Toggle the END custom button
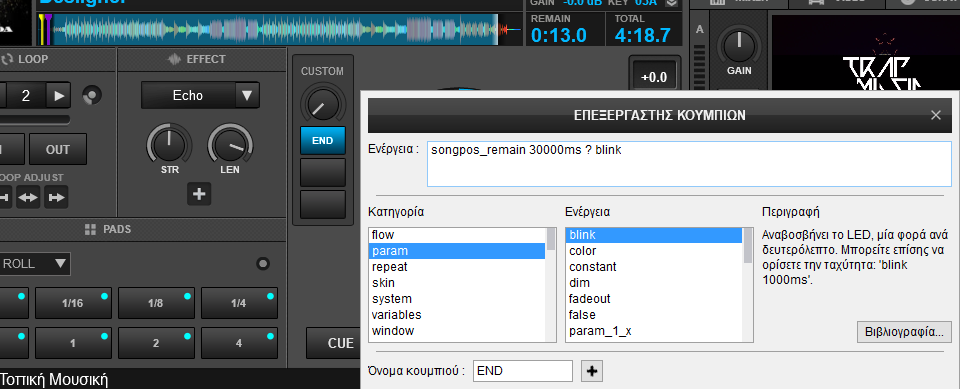The height and width of the screenshot is (389, 960). [x=323, y=140]
